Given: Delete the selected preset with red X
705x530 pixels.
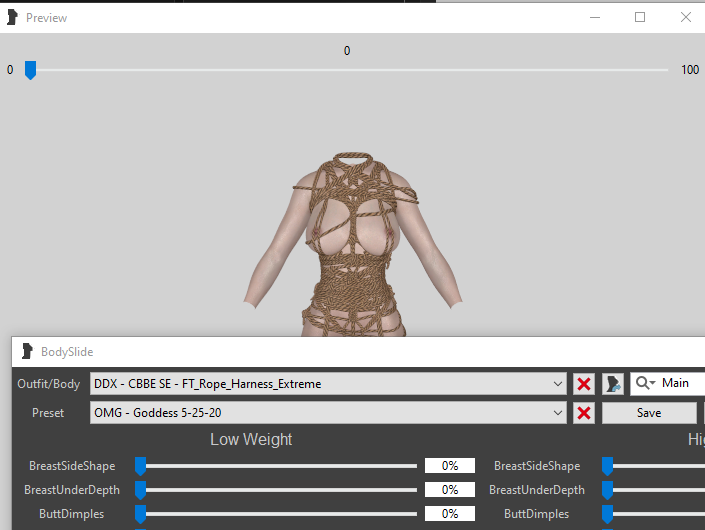Looking at the screenshot, I should point(584,413).
